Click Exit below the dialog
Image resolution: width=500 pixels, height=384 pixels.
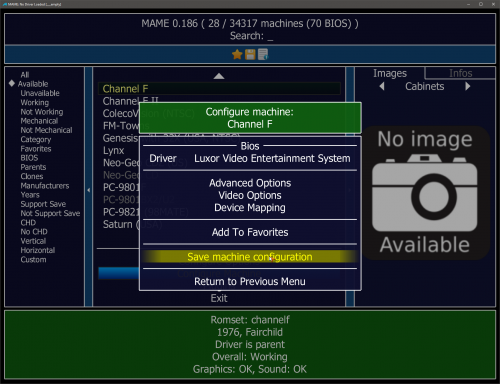[x=219, y=298]
